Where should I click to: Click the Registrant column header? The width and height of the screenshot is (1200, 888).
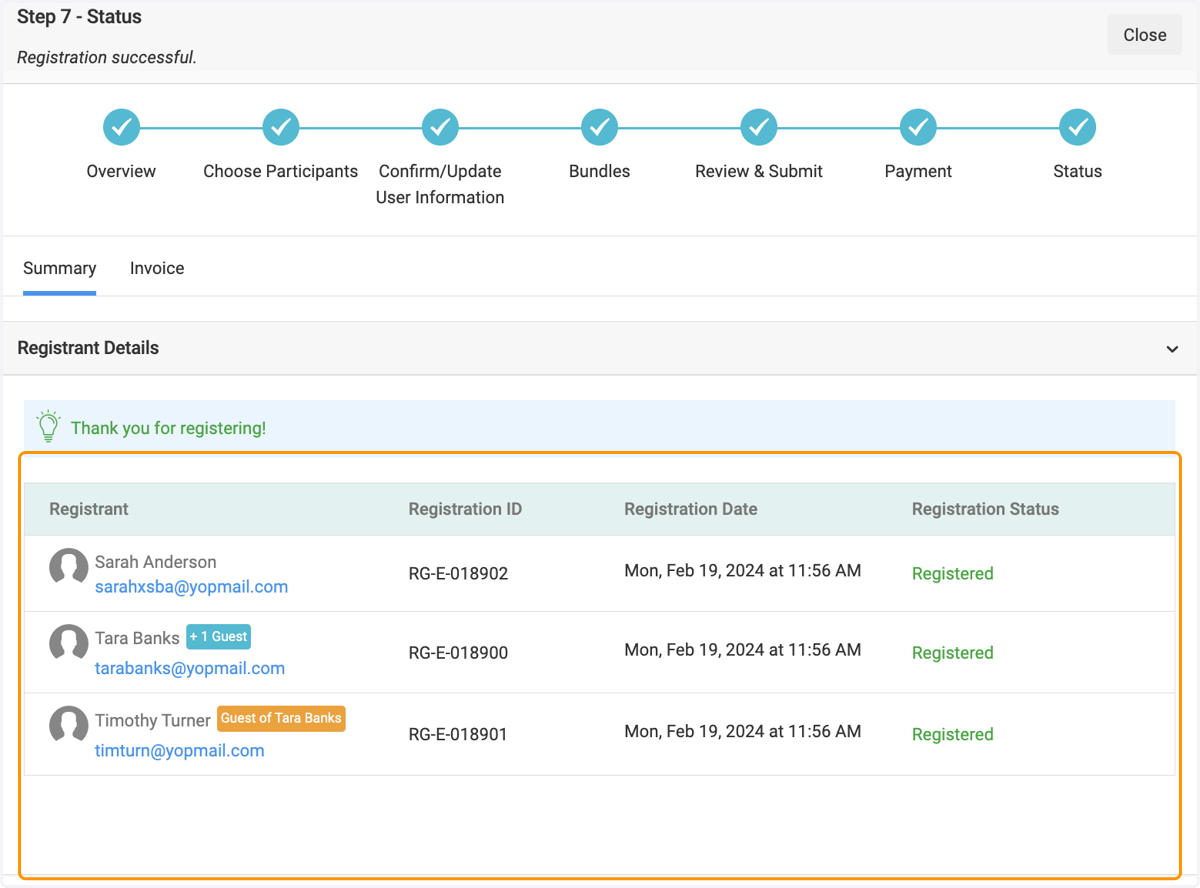pyautogui.click(x=89, y=509)
